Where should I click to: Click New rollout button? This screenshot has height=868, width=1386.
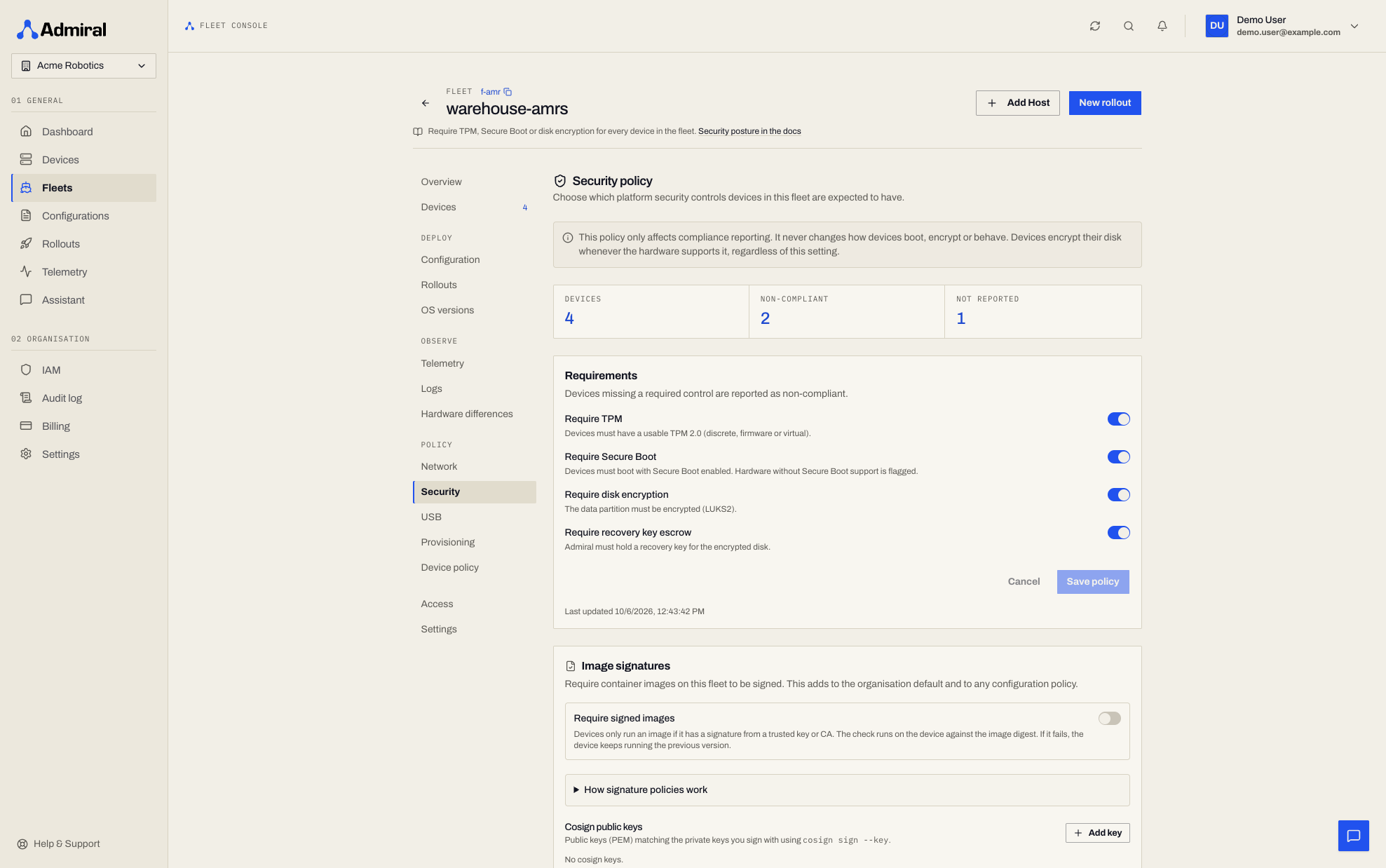pyautogui.click(x=1104, y=103)
